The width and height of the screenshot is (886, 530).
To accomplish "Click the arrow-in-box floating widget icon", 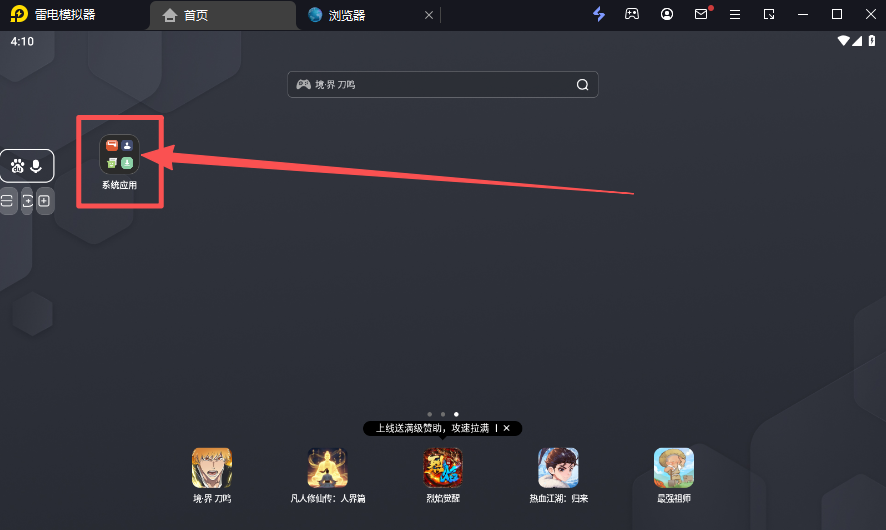I will tap(27, 201).
